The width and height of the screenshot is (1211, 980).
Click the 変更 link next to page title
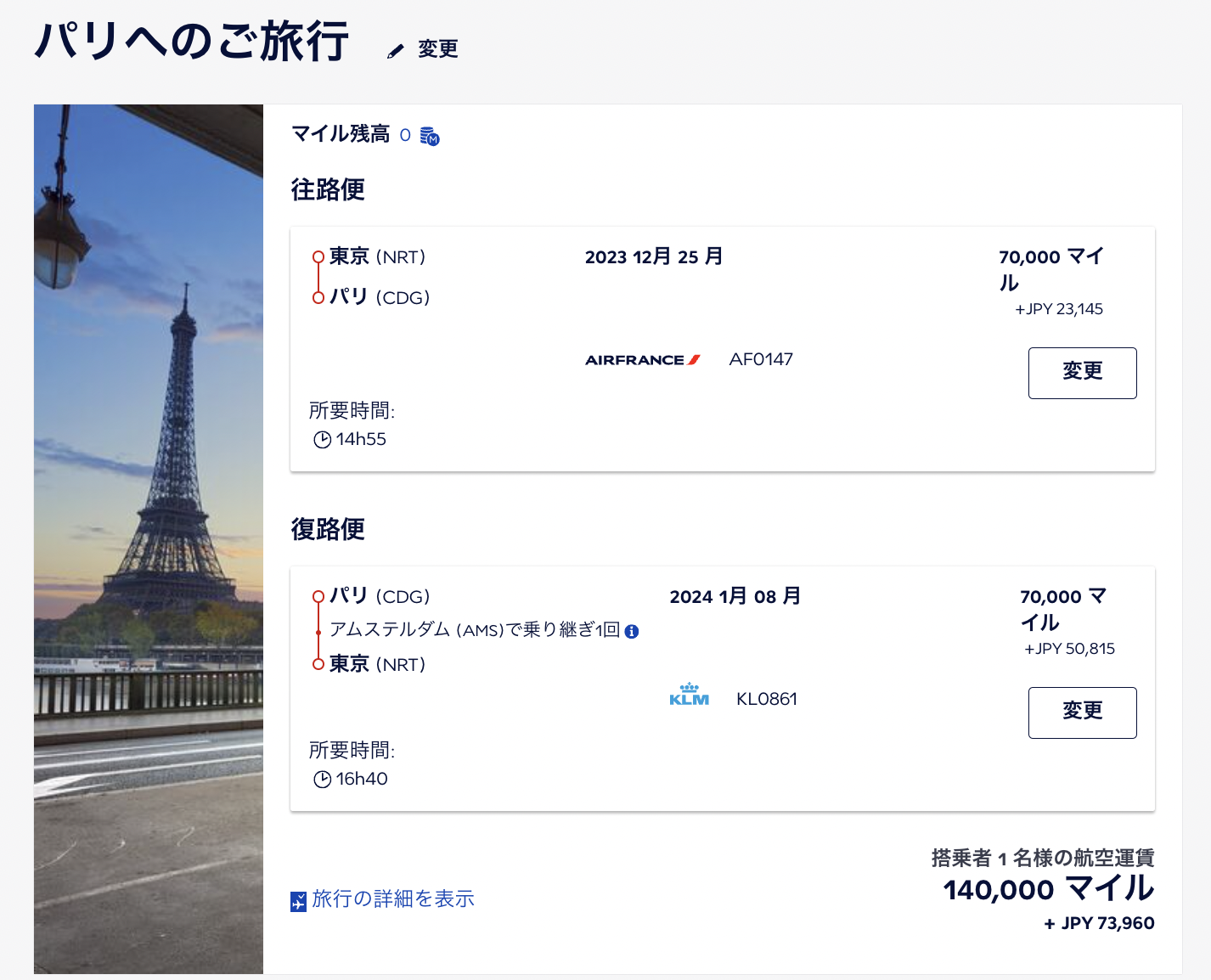[438, 49]
